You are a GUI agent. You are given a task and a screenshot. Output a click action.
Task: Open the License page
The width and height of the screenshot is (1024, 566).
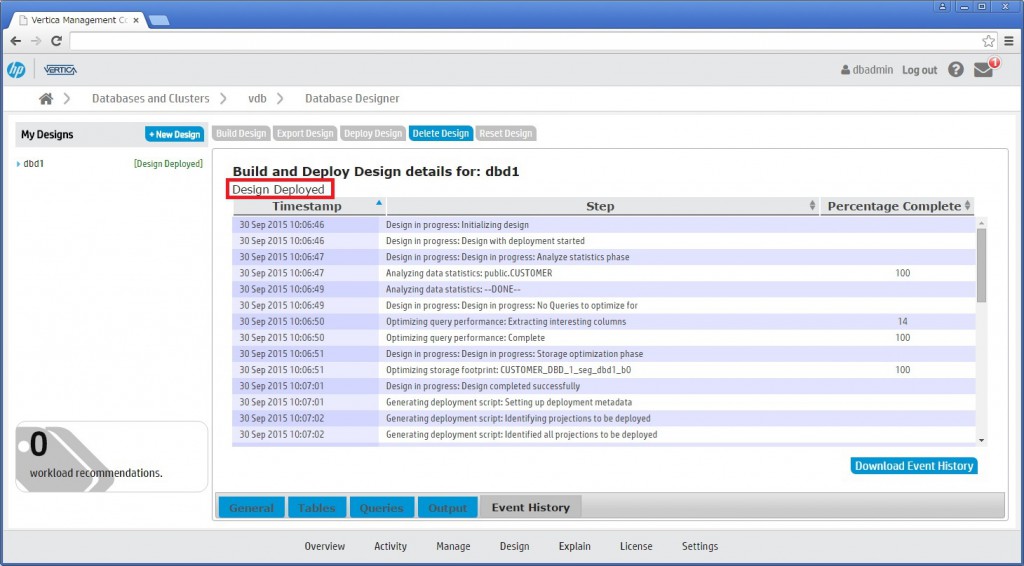[636, 546]
